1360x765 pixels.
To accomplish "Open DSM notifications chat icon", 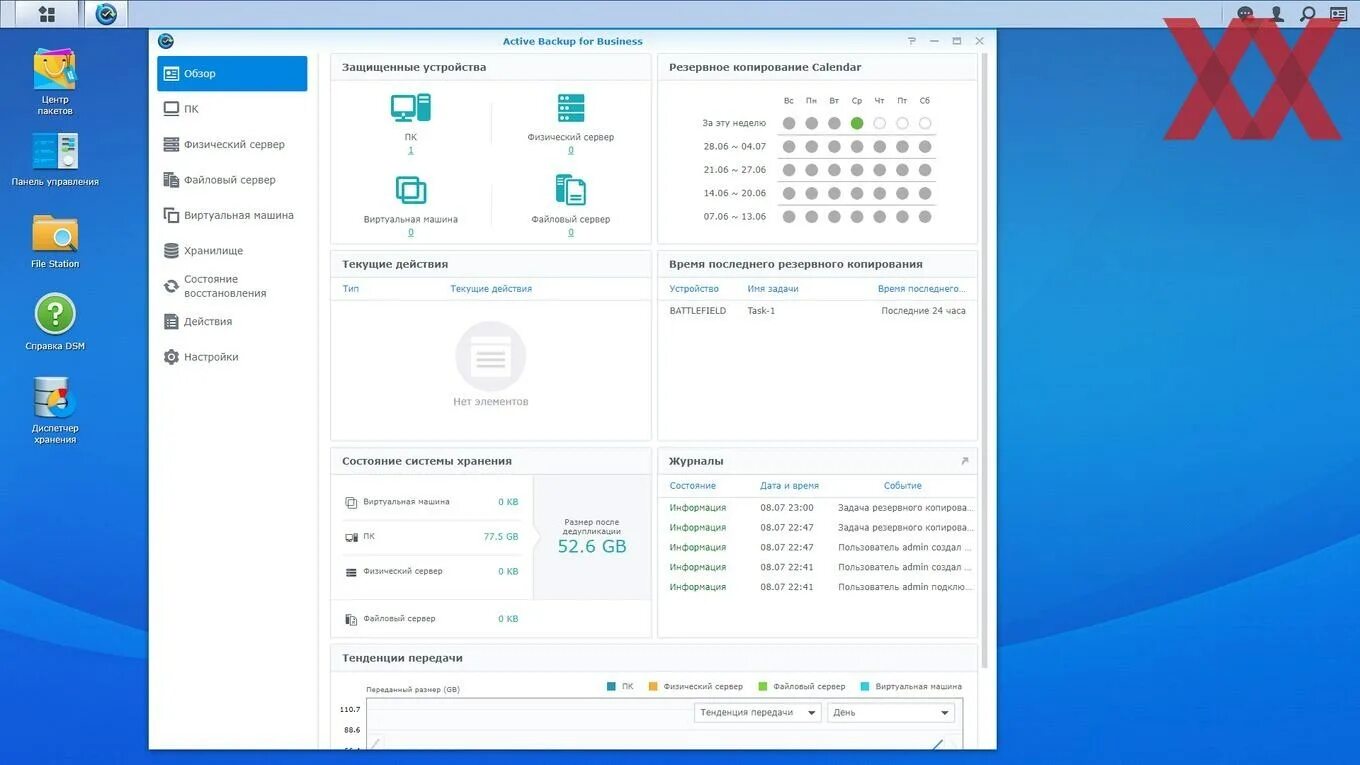I will (1245, 14).
